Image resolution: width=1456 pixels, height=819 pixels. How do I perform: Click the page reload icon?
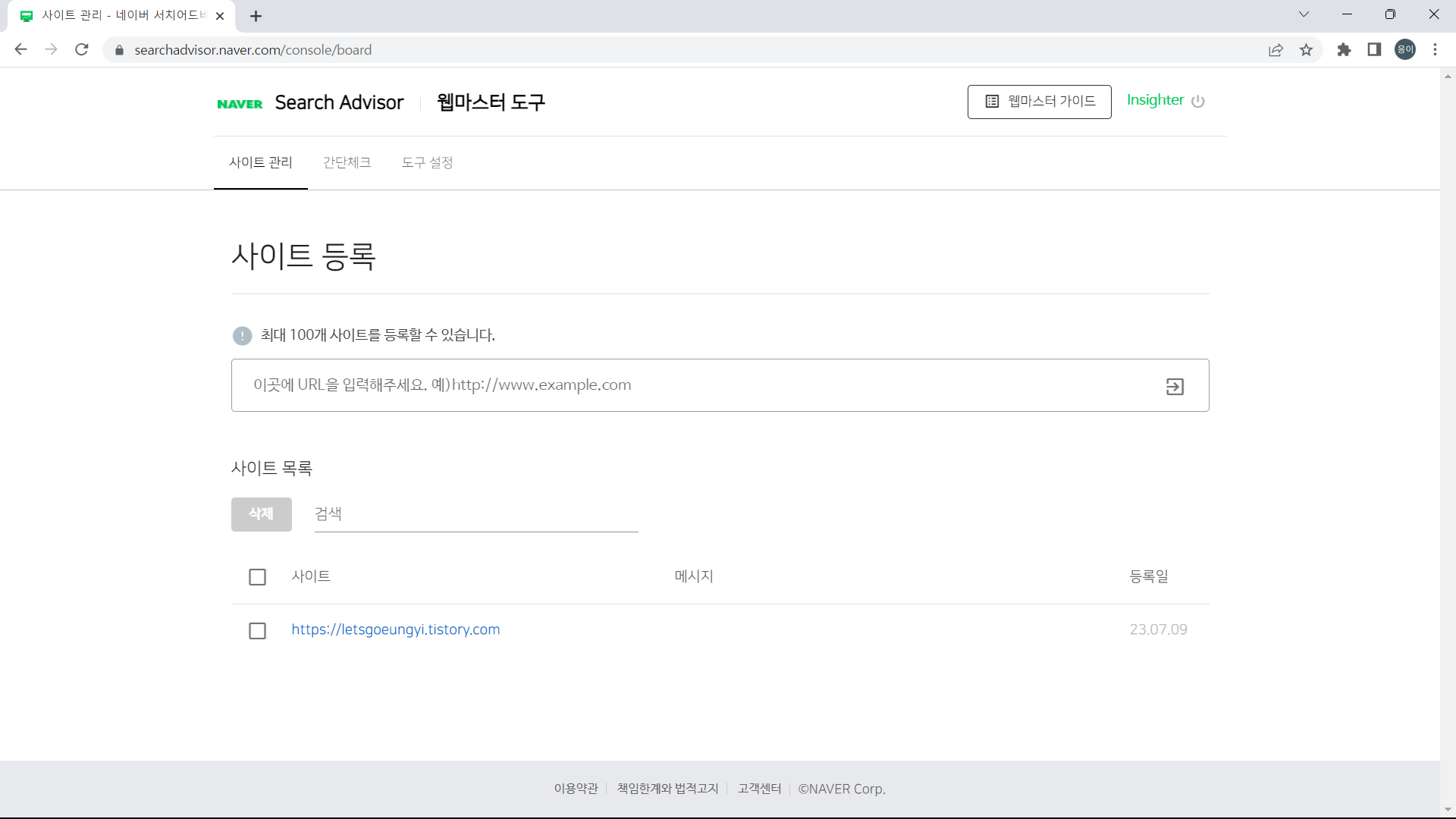[81, 49]
